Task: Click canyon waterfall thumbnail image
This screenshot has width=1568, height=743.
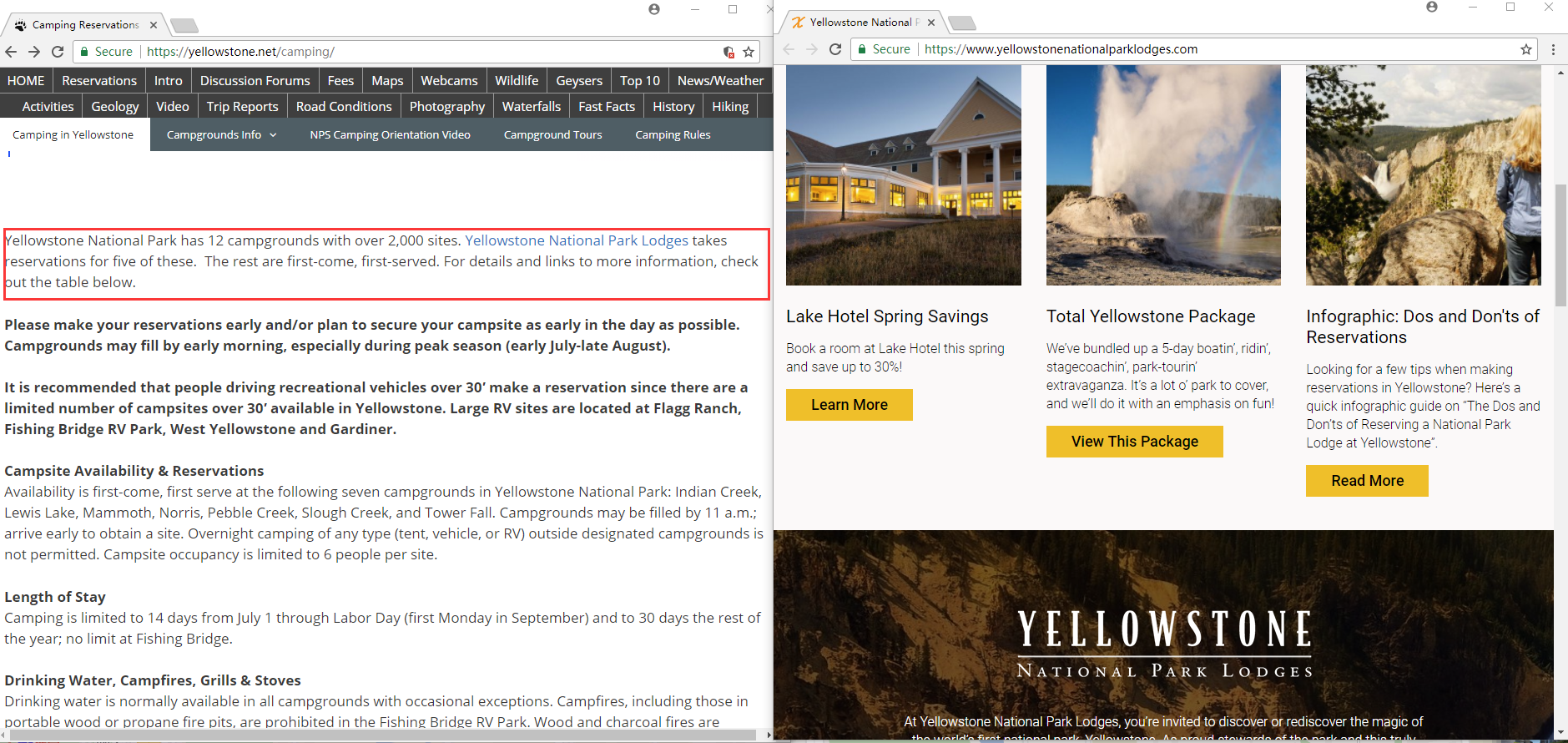Action: coord(1424,175)
